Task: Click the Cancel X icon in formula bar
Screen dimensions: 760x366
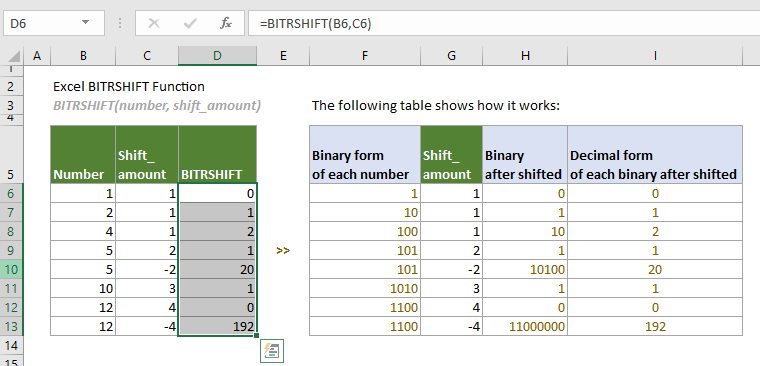Action: coord(154,23)
